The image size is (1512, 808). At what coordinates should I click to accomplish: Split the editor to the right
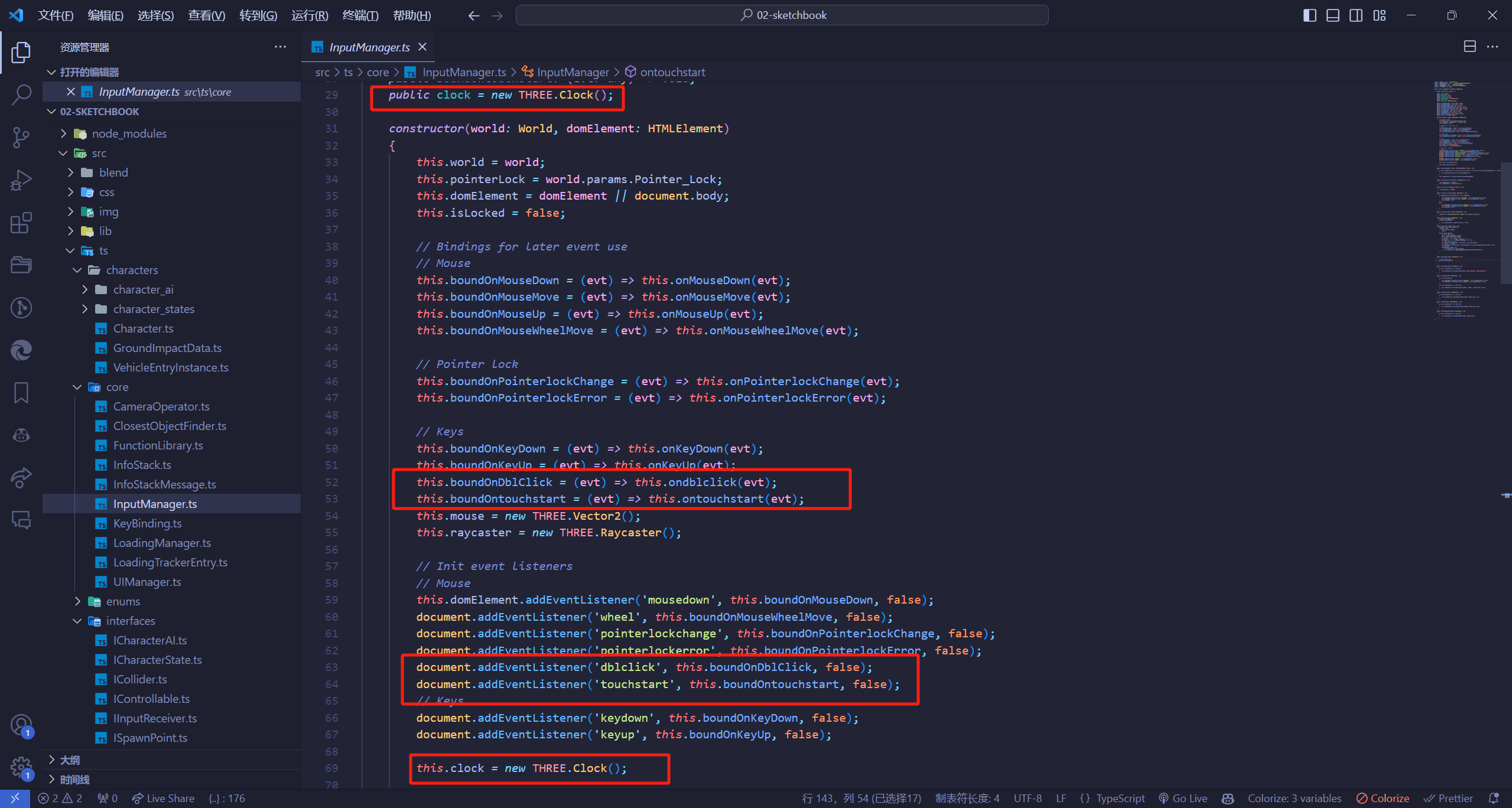(x=1469, y=47)
